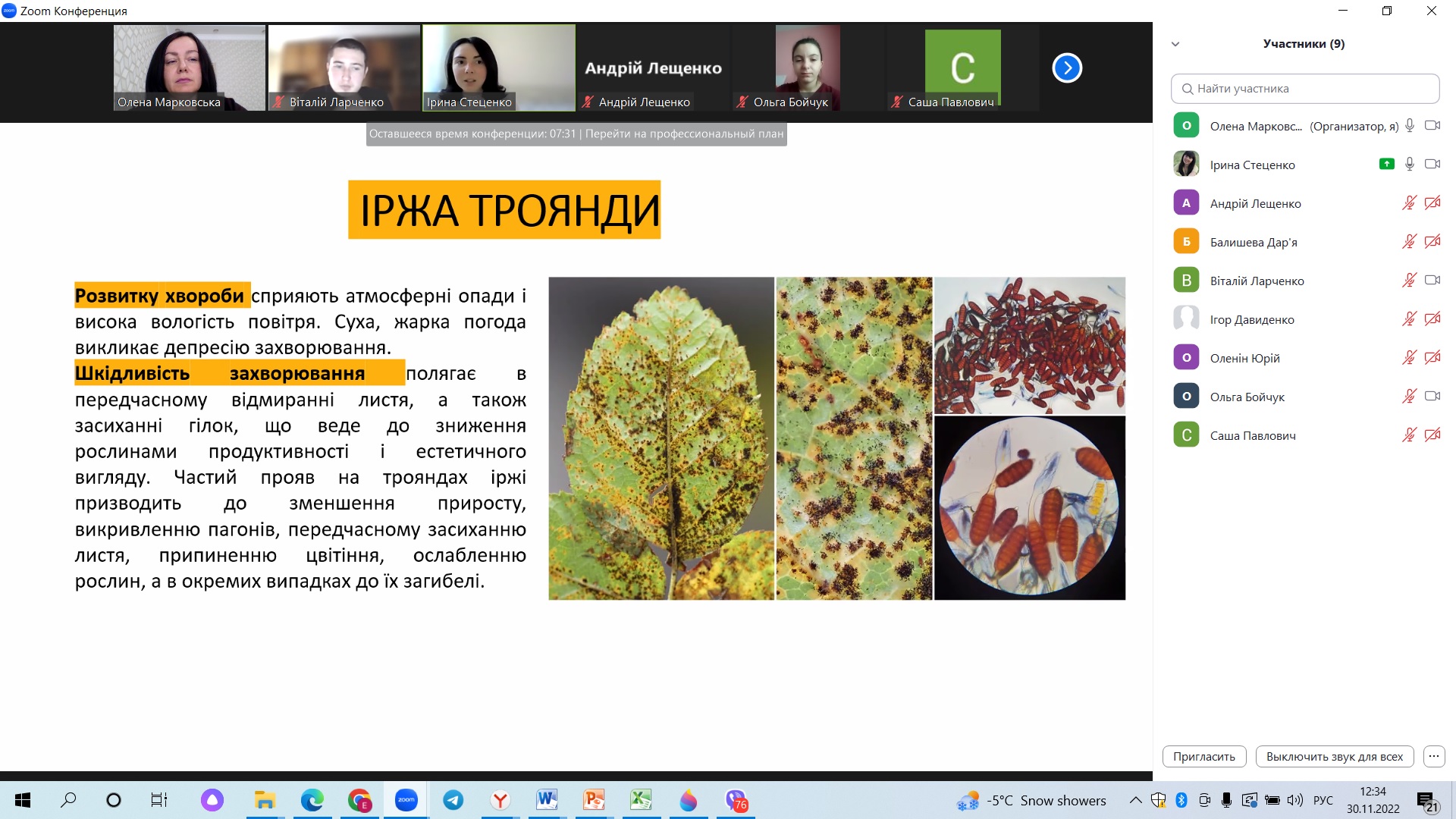Open File Explorer from taskbar

[264, 800]
